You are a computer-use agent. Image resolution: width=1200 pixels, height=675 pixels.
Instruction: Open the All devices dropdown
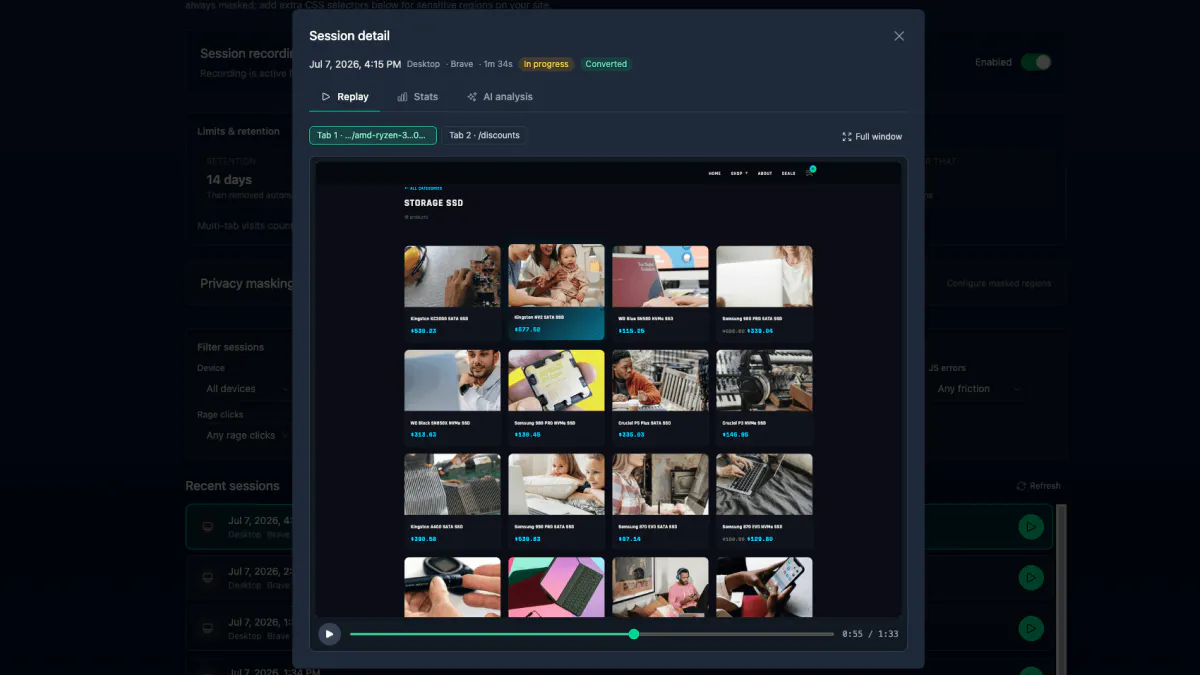(x=246, y=388)
